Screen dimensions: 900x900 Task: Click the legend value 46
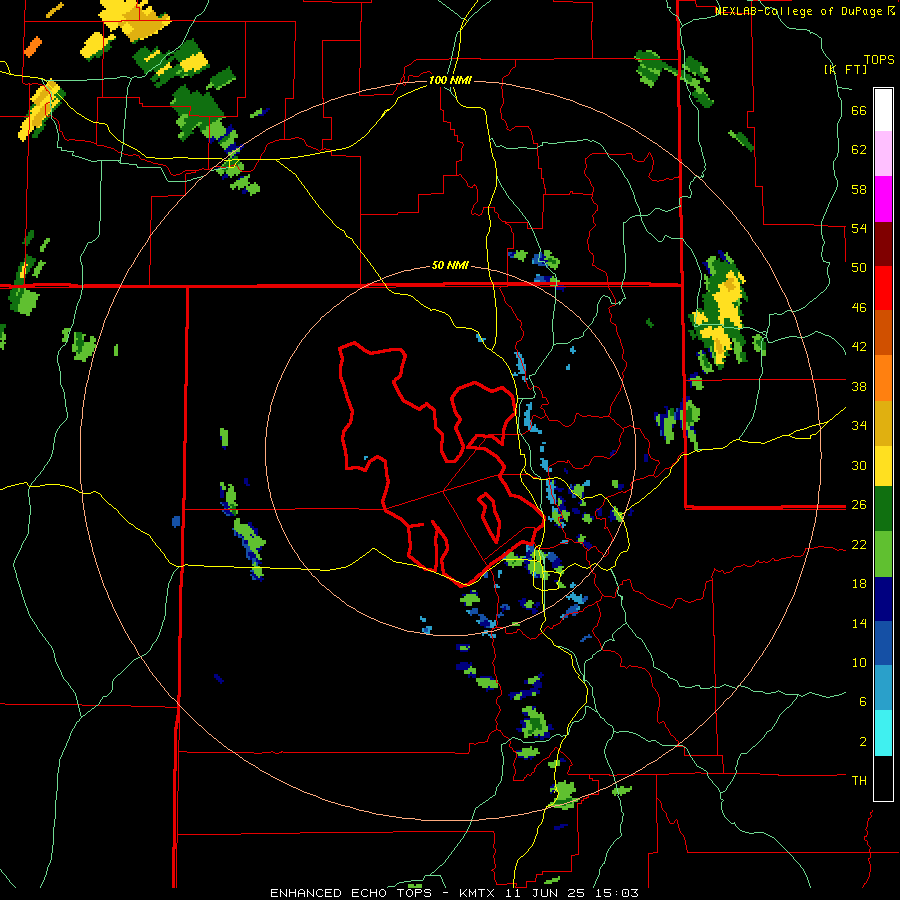[x=859, y=308]
